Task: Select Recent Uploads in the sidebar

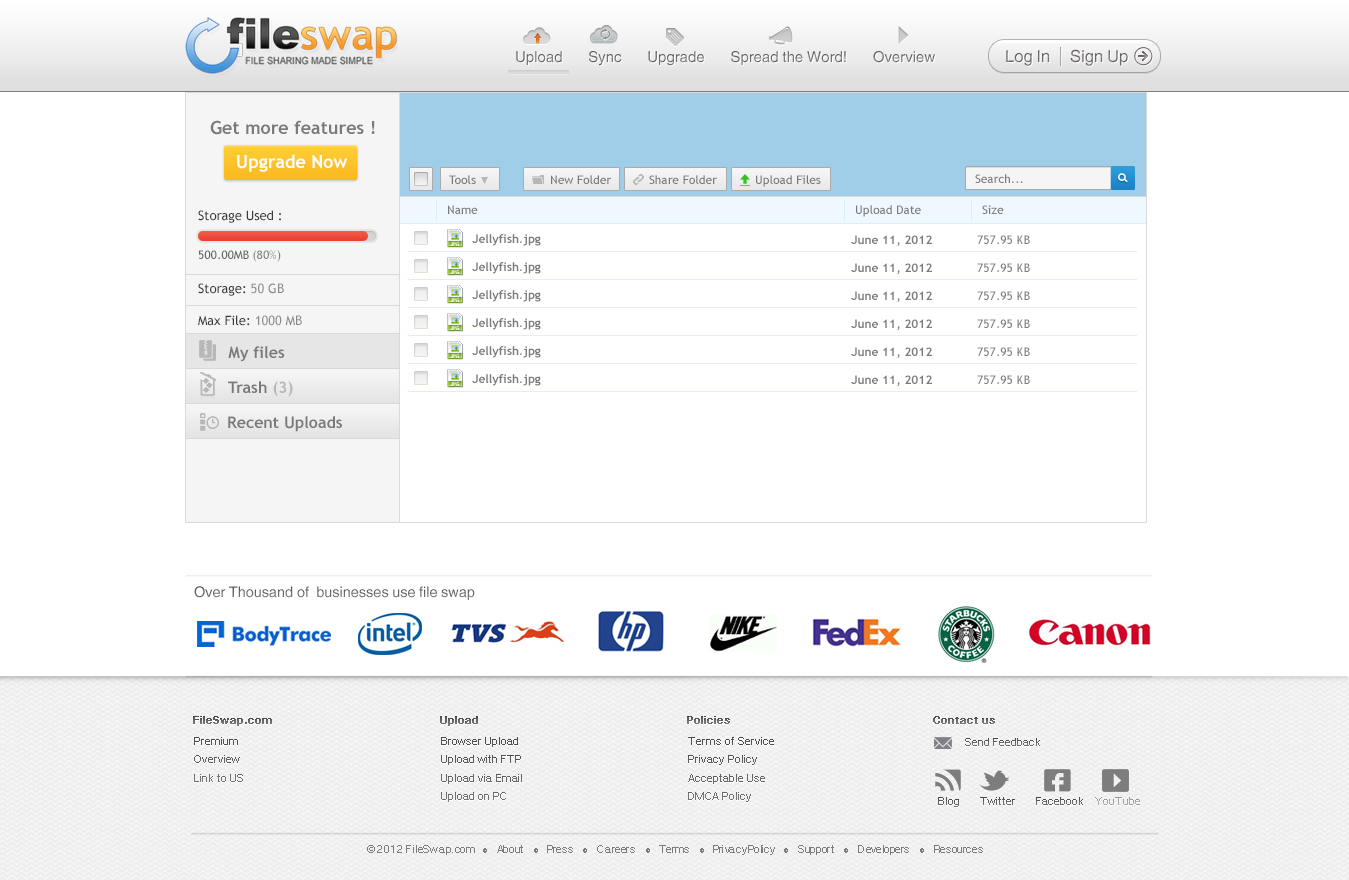Action: [284, 422]
